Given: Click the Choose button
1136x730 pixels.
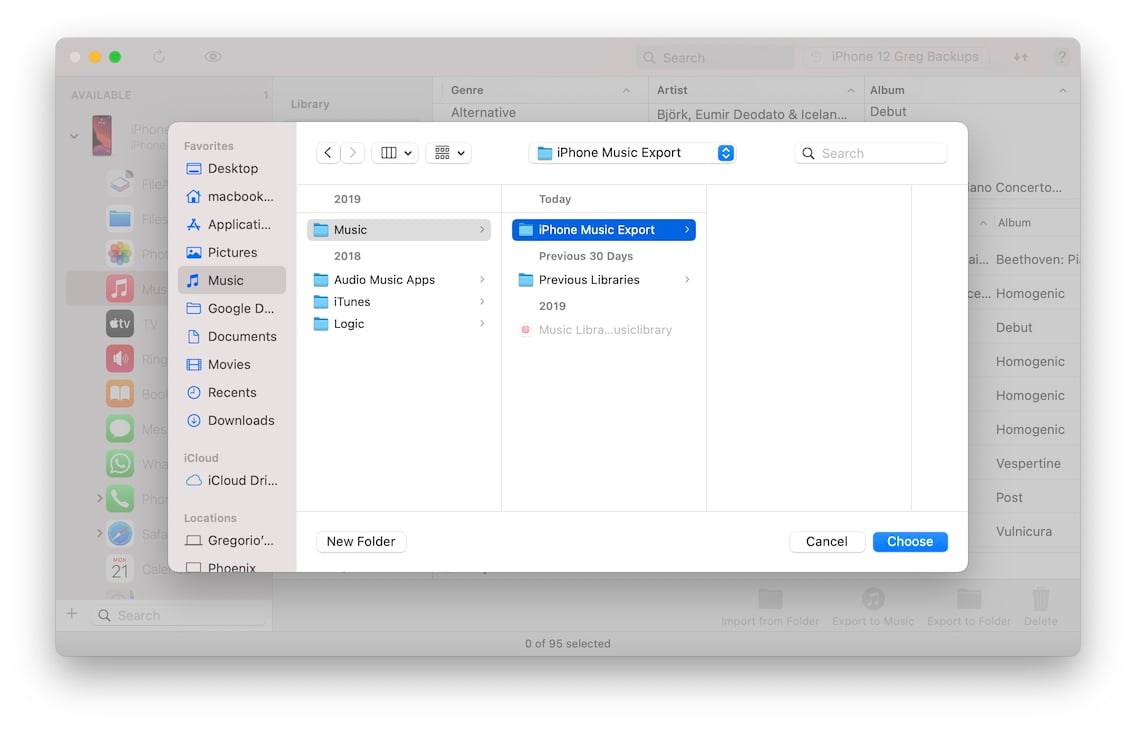Looking at the screenshot, I should coord(910,541).
